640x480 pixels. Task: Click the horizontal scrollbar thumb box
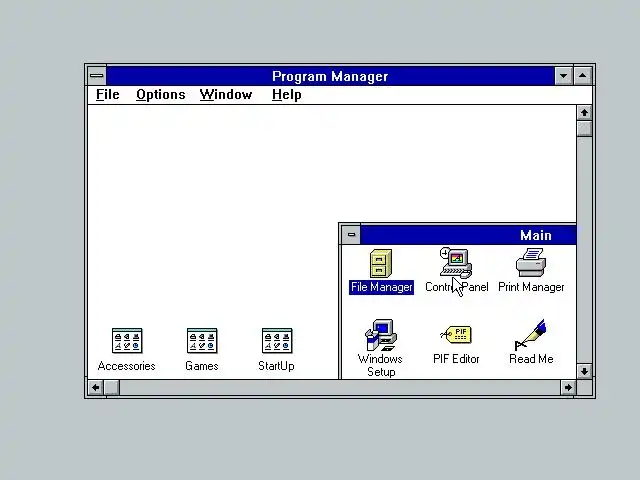pos(111,387)
